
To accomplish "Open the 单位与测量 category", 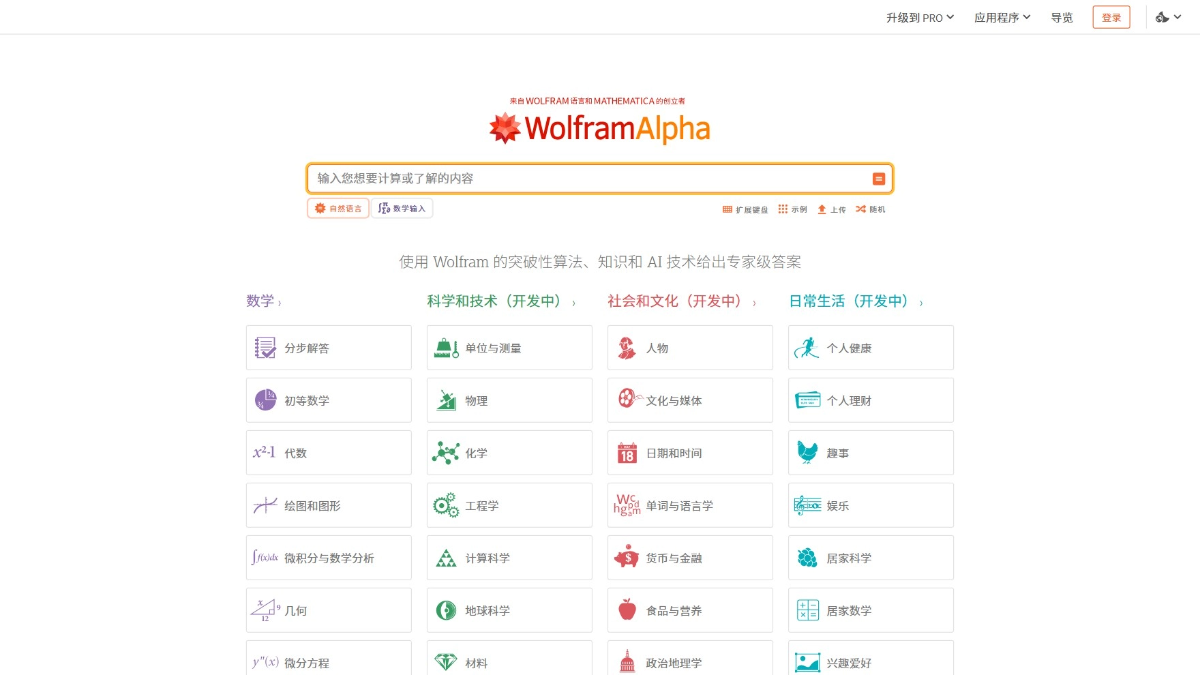I will (x=510, y=348).
